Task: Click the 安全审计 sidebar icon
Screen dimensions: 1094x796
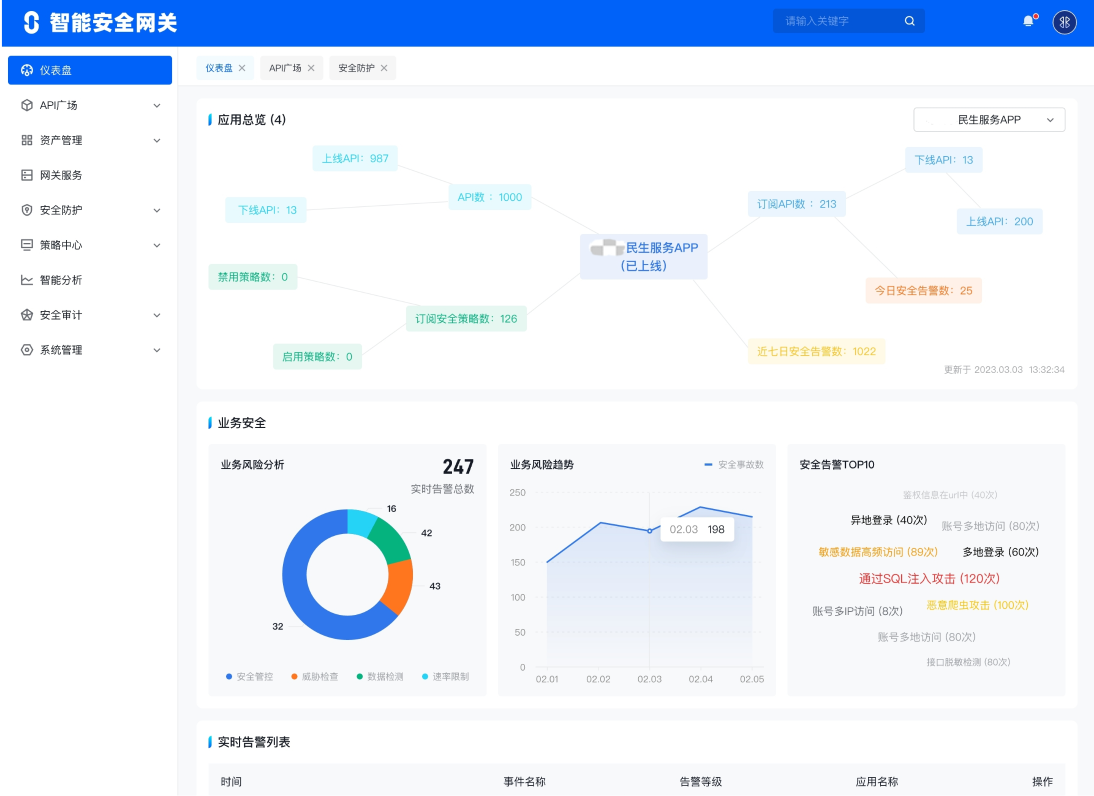Action: [x=27, y=315]
